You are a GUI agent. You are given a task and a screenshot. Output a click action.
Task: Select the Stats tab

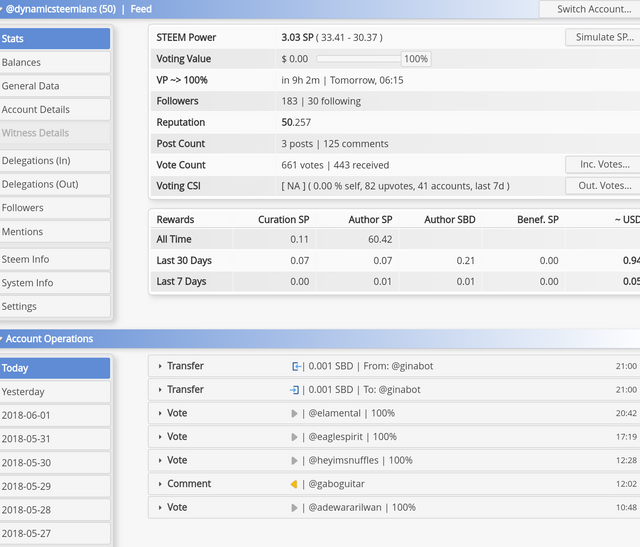click(55, 39)
